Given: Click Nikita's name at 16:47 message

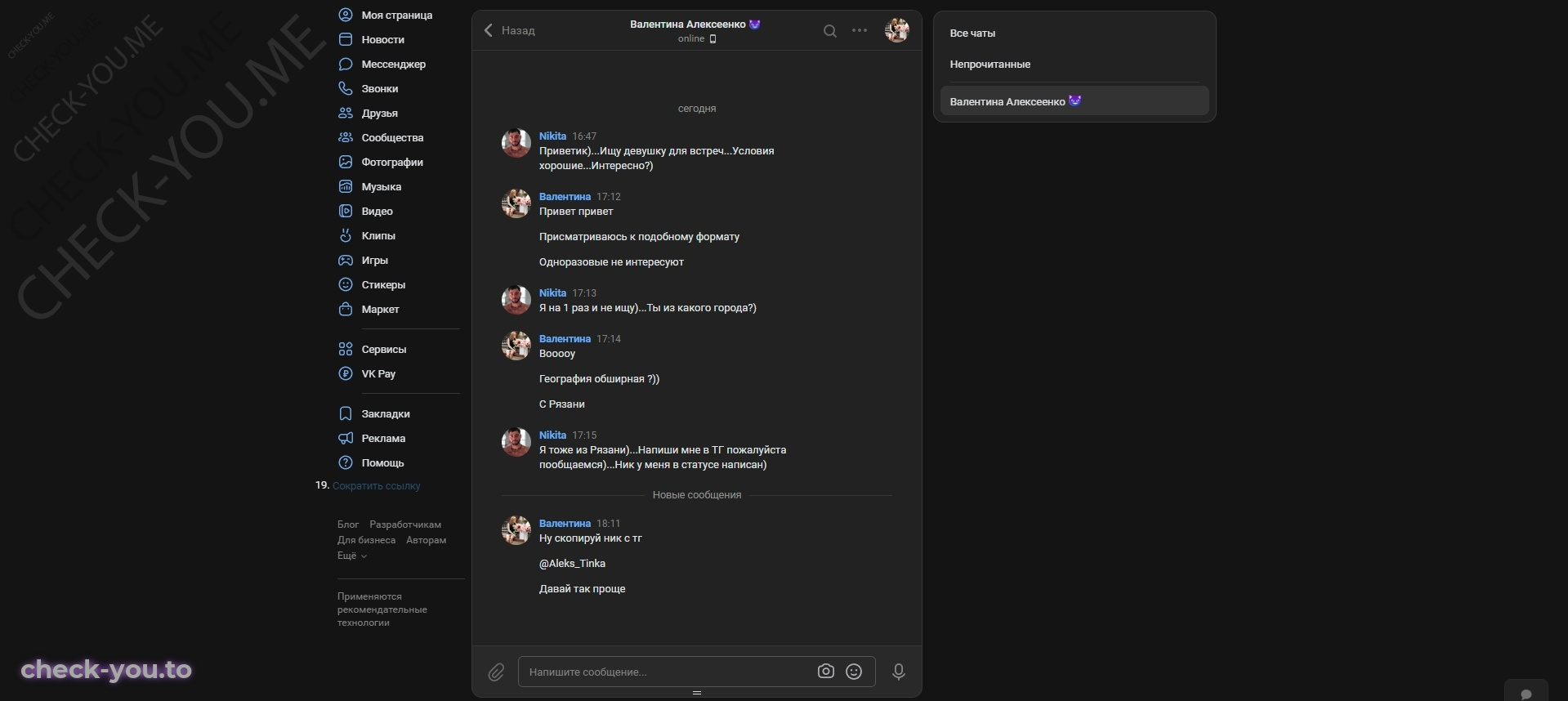Looking at the screenshot, I should pyautogui.click(x=552, y=136).
